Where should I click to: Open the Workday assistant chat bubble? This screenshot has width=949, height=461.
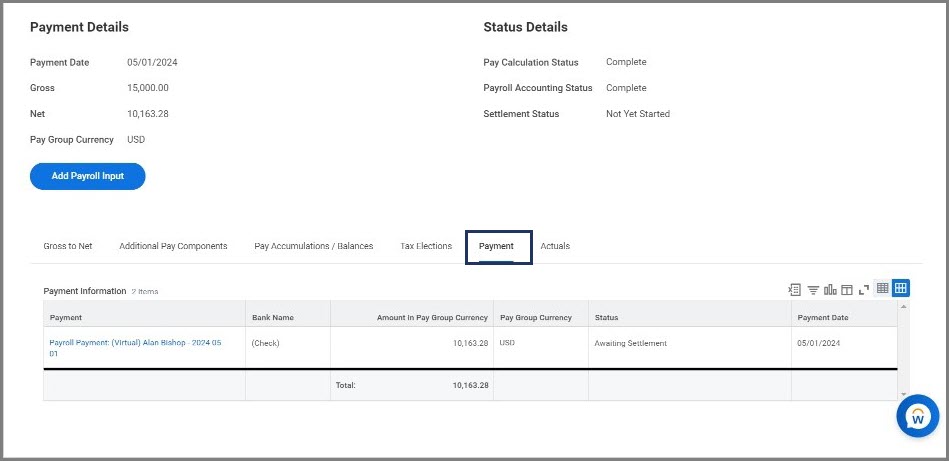[917, 417]
